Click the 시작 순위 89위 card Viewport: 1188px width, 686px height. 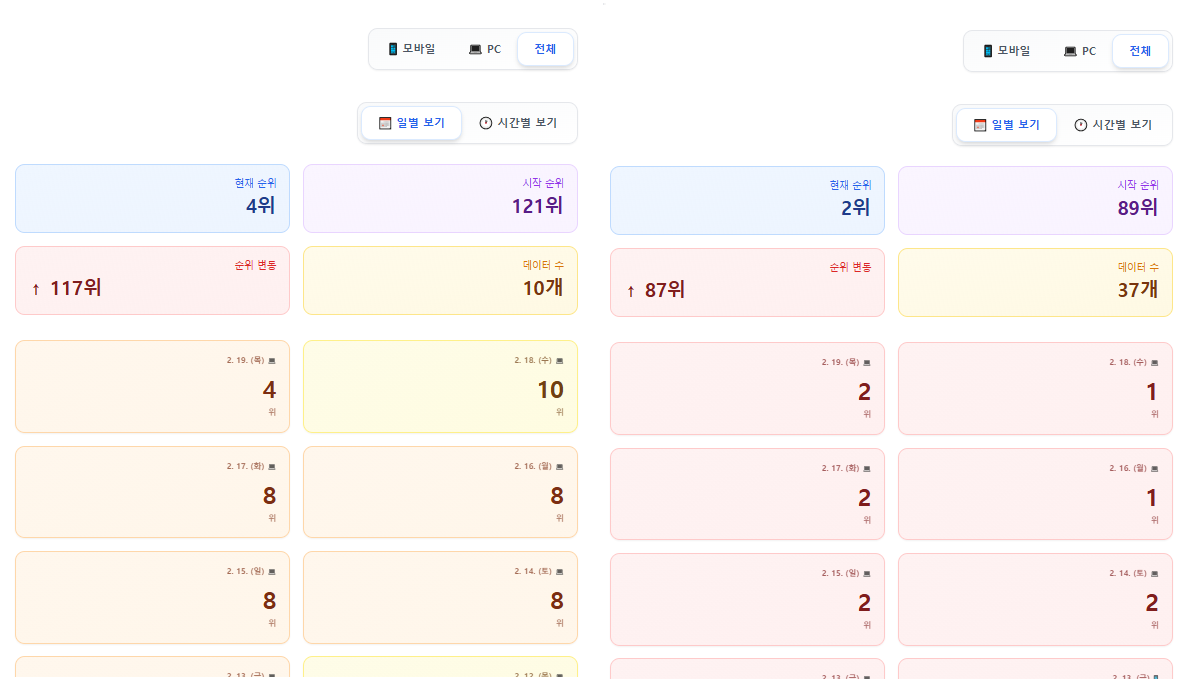coord(1035,200)
